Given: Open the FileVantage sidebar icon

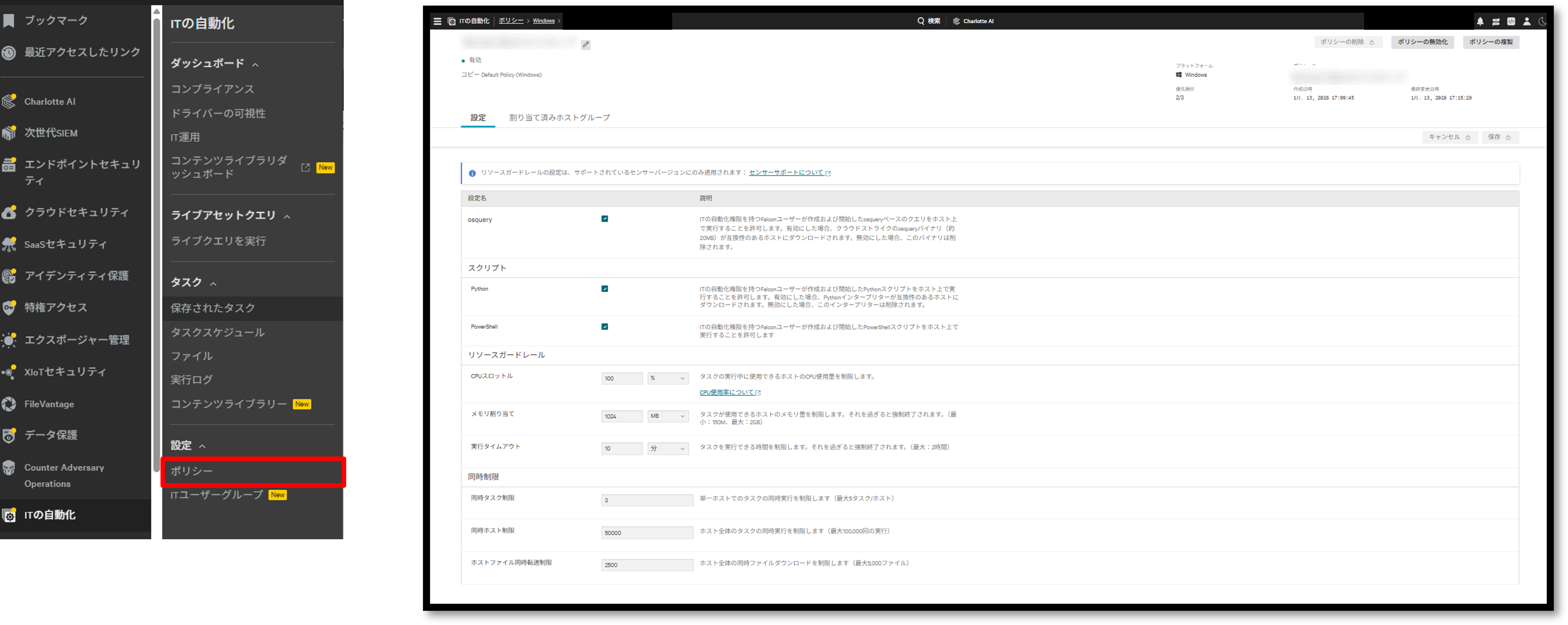Looking at the screenshot, I should (9, 404).
